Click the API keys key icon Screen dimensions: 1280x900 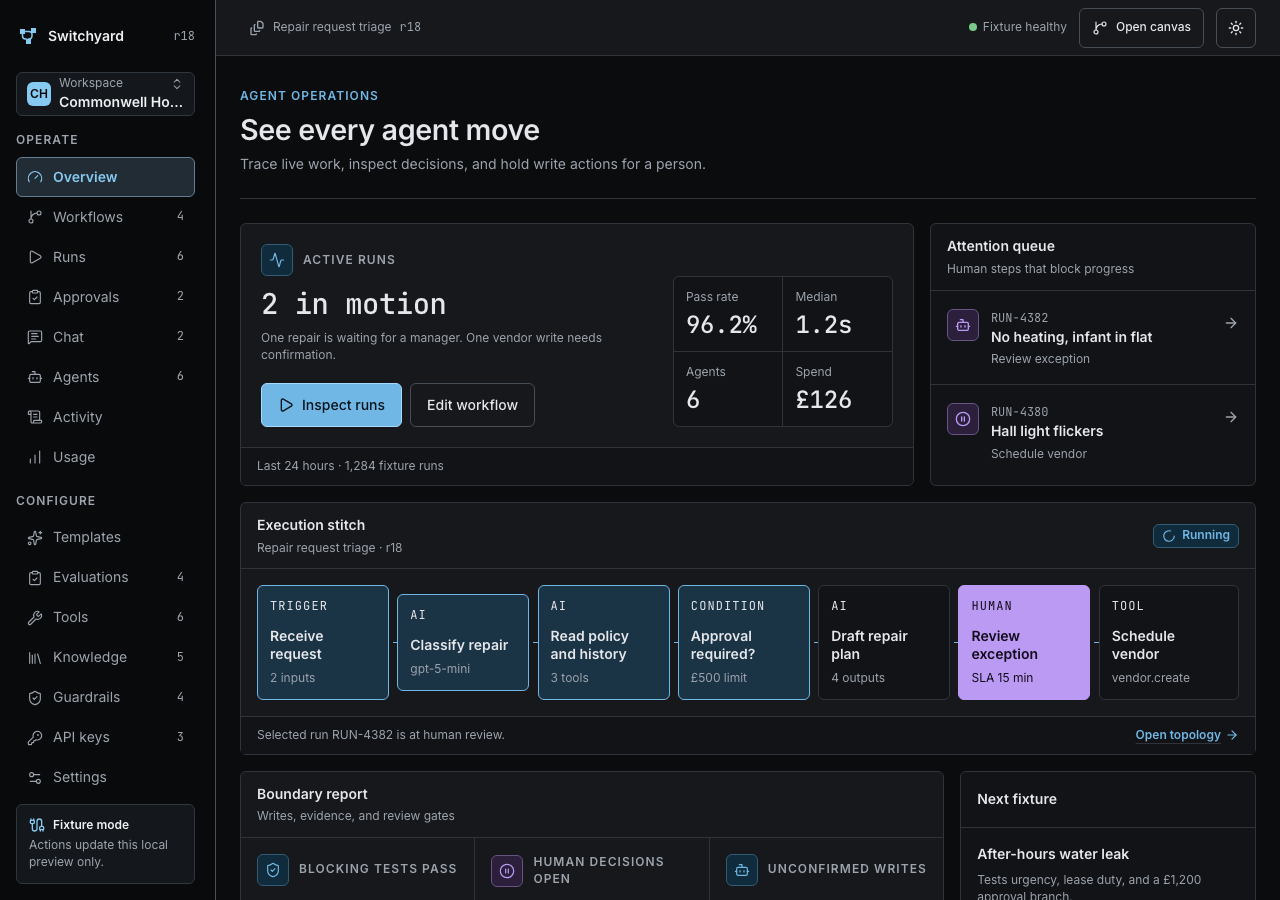click(35, 737)
